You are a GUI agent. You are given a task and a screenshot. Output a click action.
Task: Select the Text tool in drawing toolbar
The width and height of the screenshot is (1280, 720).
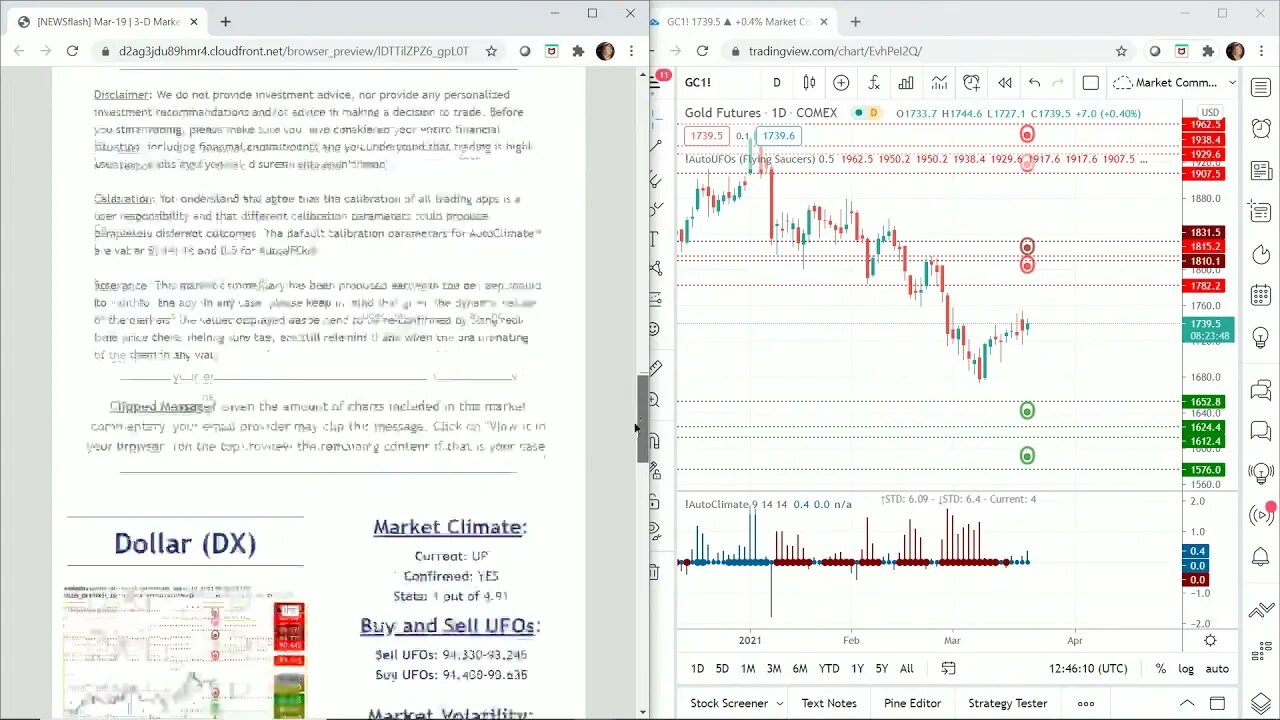point(654,238)
